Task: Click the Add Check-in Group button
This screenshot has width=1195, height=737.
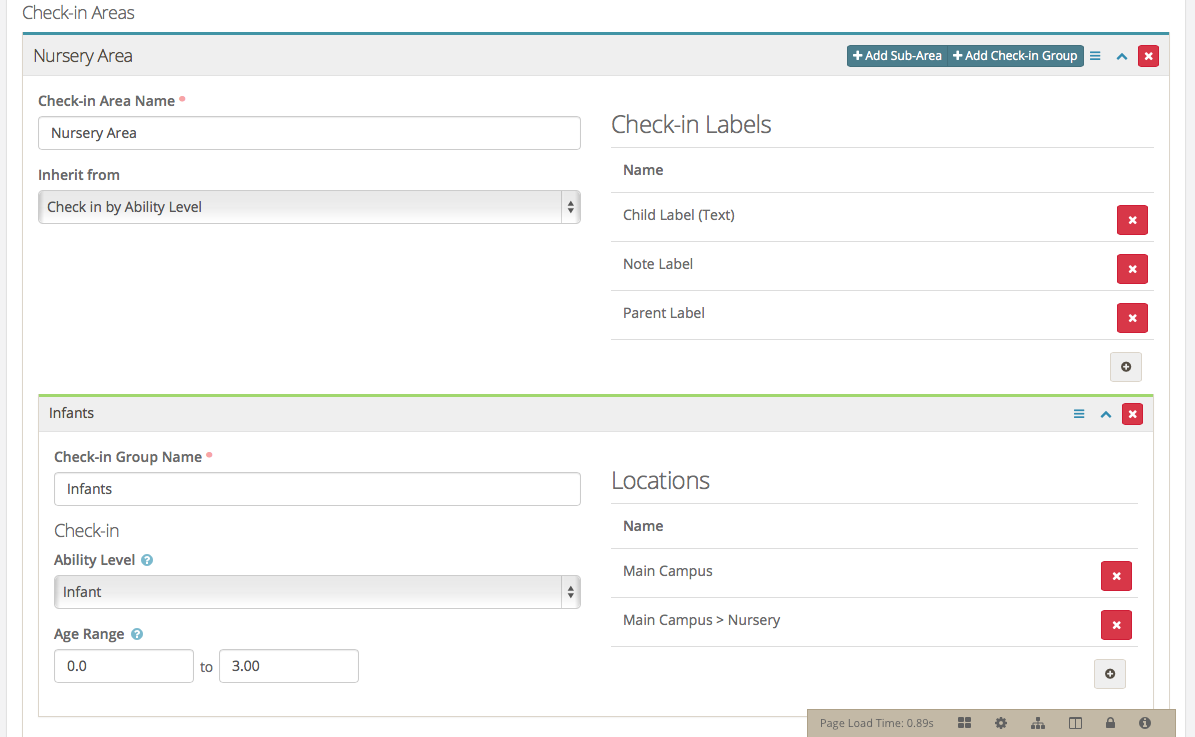Action: pyautogui.click(x=1015, y=55)
